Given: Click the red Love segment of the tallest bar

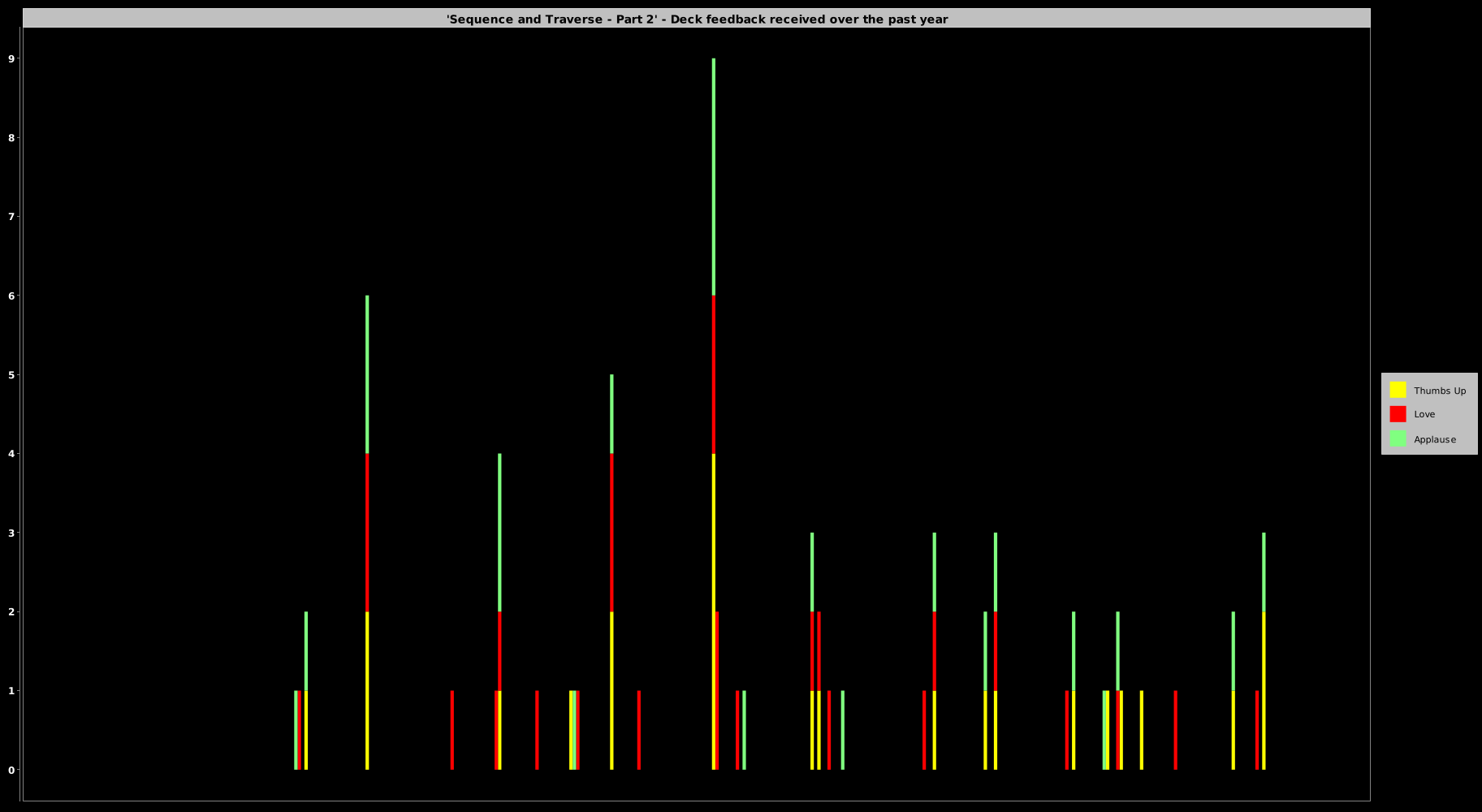Looking at the screenshot, I should coord(714,374).
